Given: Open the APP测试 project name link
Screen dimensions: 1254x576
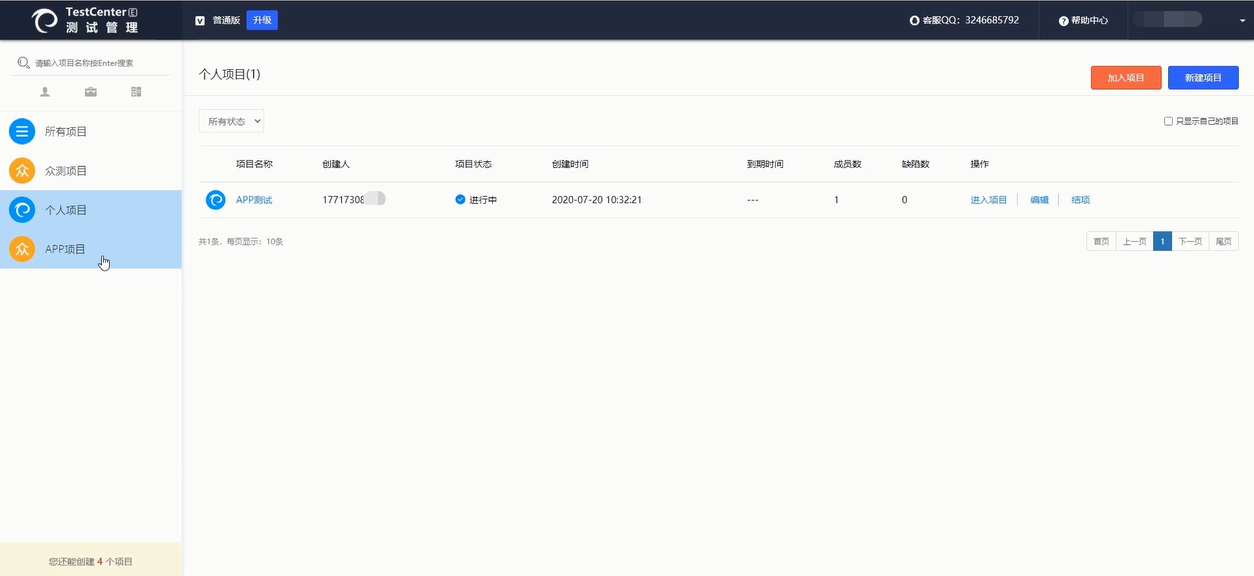Looking at the screenshot, I should point(254,200).
